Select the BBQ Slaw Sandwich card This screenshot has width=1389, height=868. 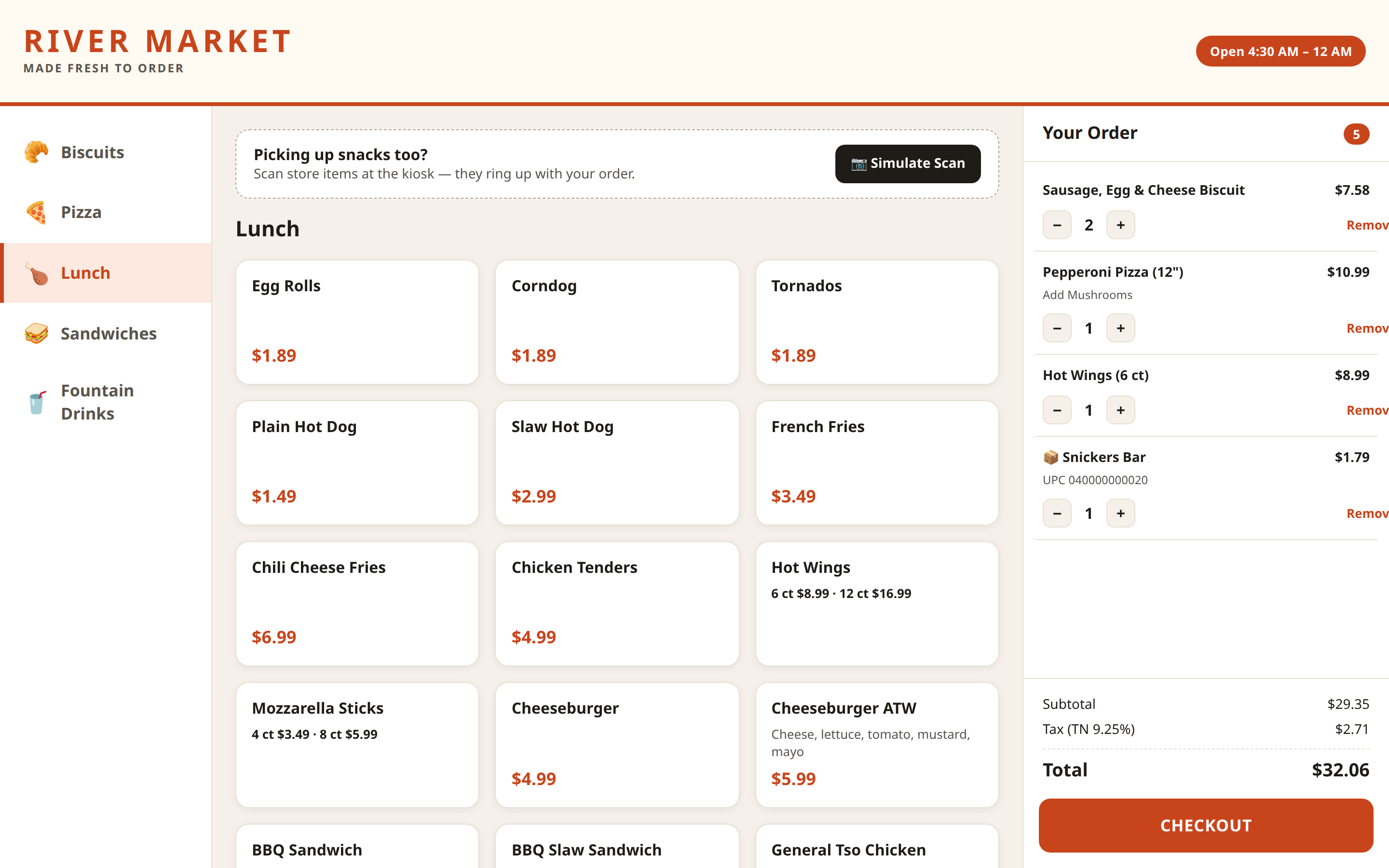(617, 846)
